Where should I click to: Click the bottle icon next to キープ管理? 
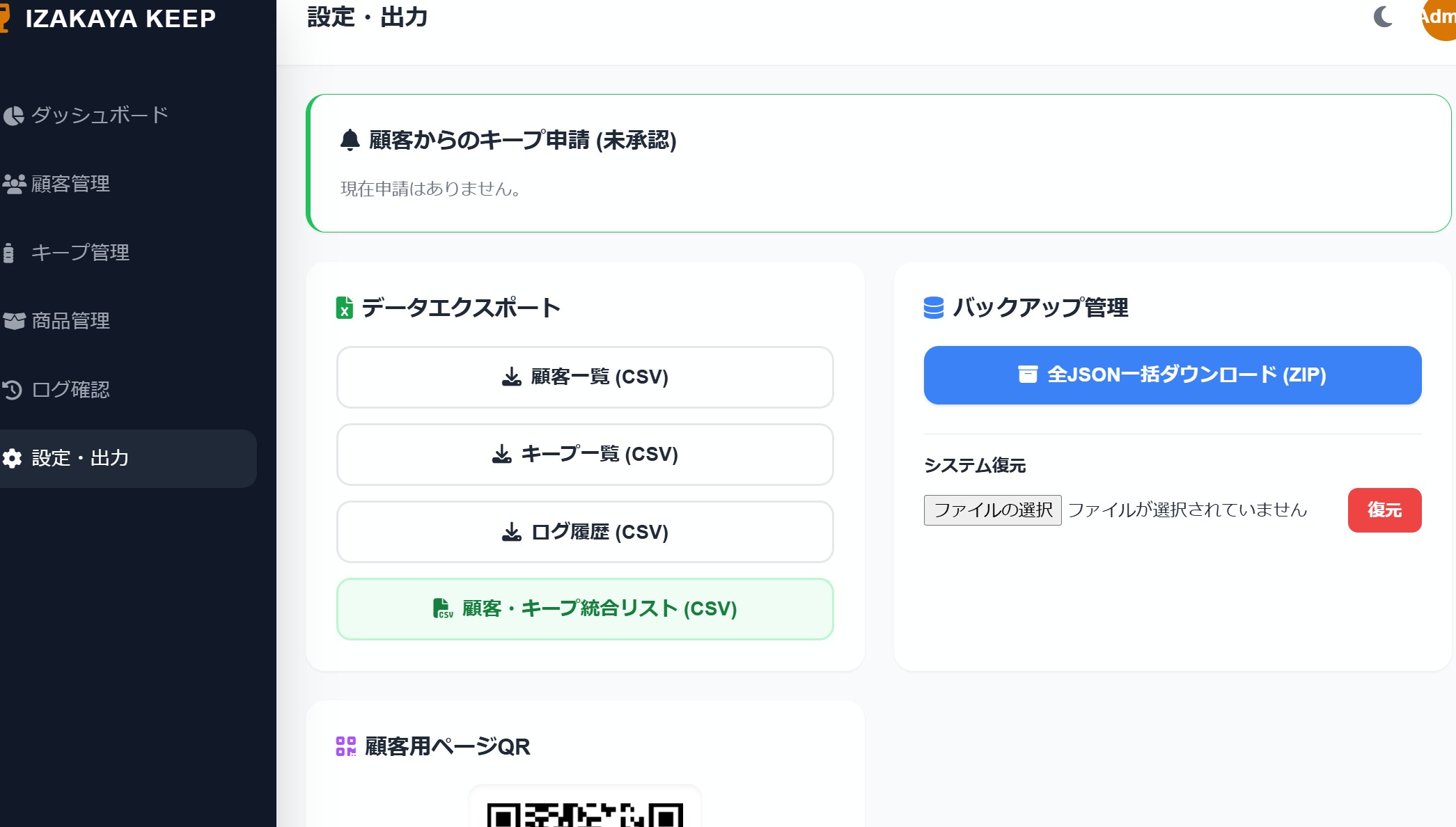click(8, 253)
